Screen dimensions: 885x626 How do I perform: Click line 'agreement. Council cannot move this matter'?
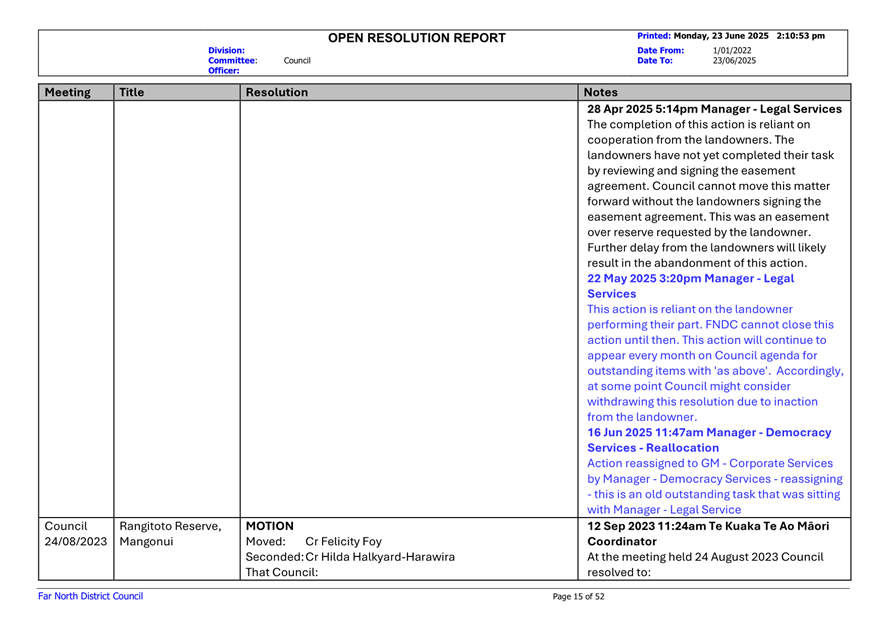tap(708, 186)
